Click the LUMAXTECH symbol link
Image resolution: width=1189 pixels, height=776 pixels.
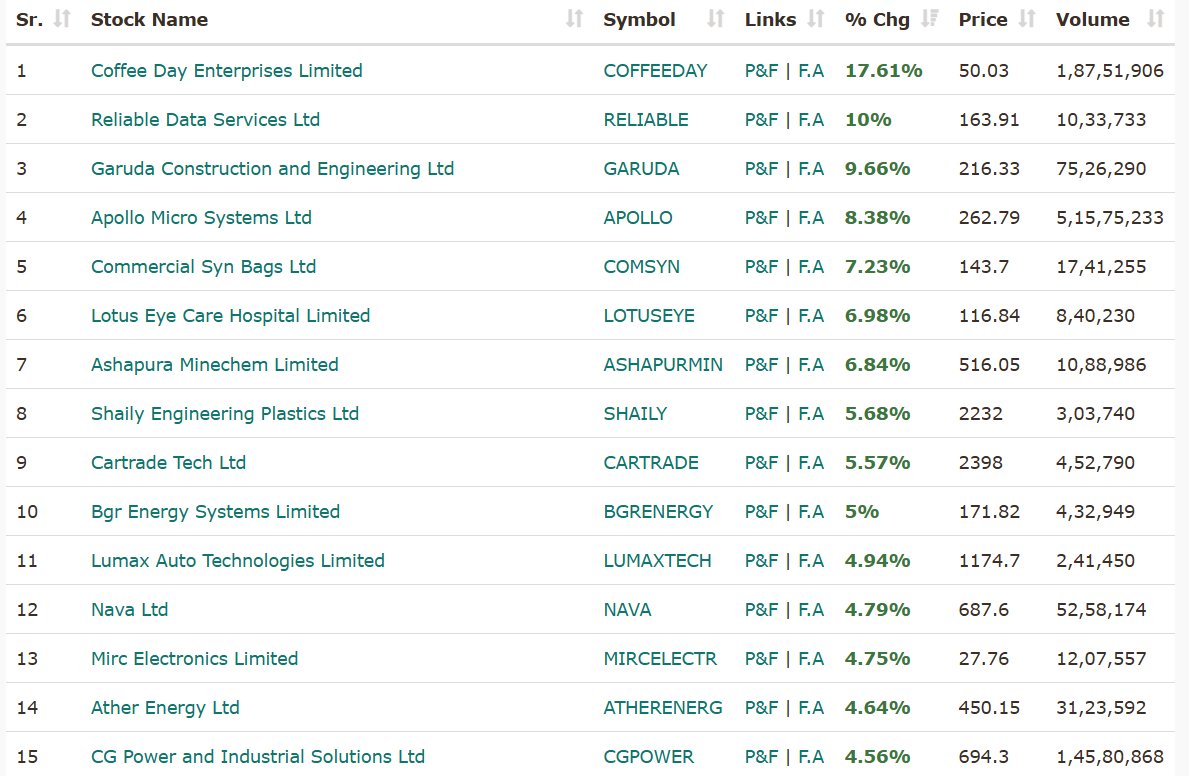657,561
